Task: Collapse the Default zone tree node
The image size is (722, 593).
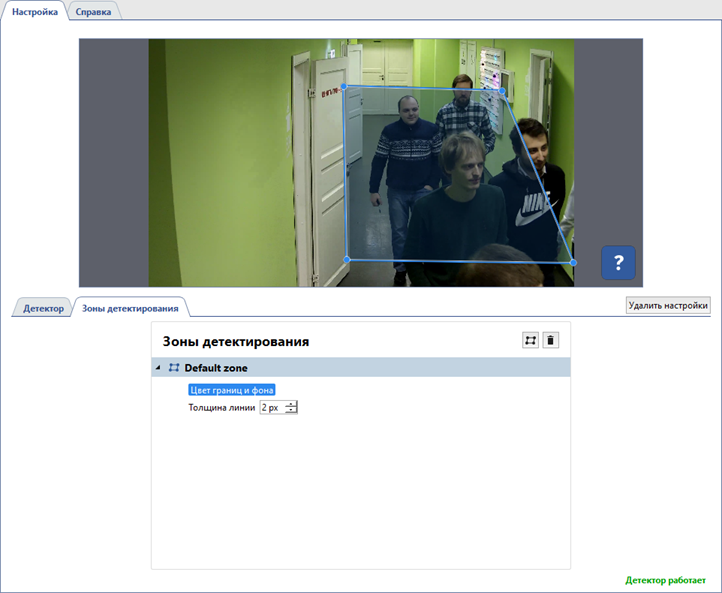Action: pyautogui.click(x=158, y=368)
